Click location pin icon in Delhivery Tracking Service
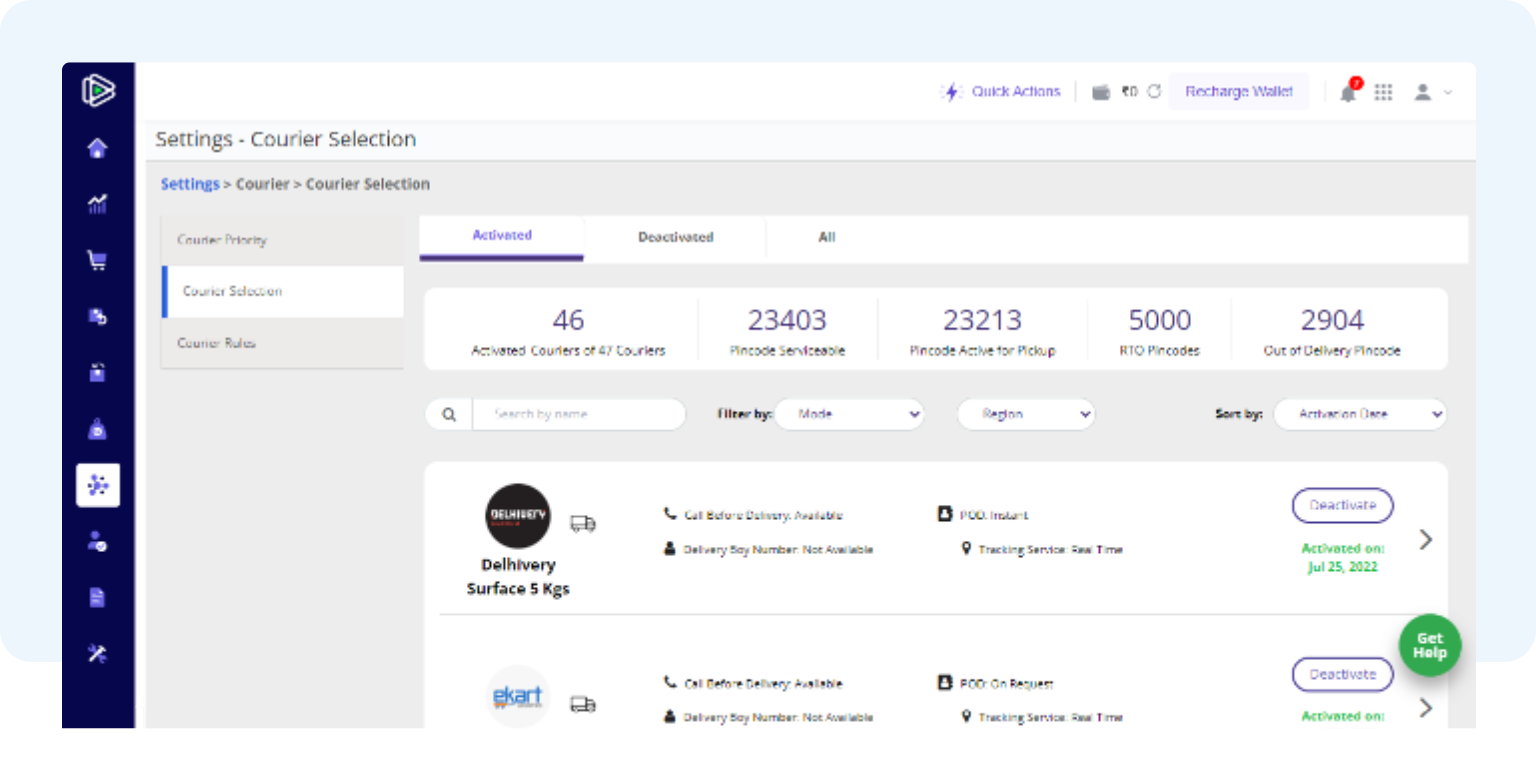Image resolution: width=1536 pixels, height=783 pixels. (x=967, y=548)
